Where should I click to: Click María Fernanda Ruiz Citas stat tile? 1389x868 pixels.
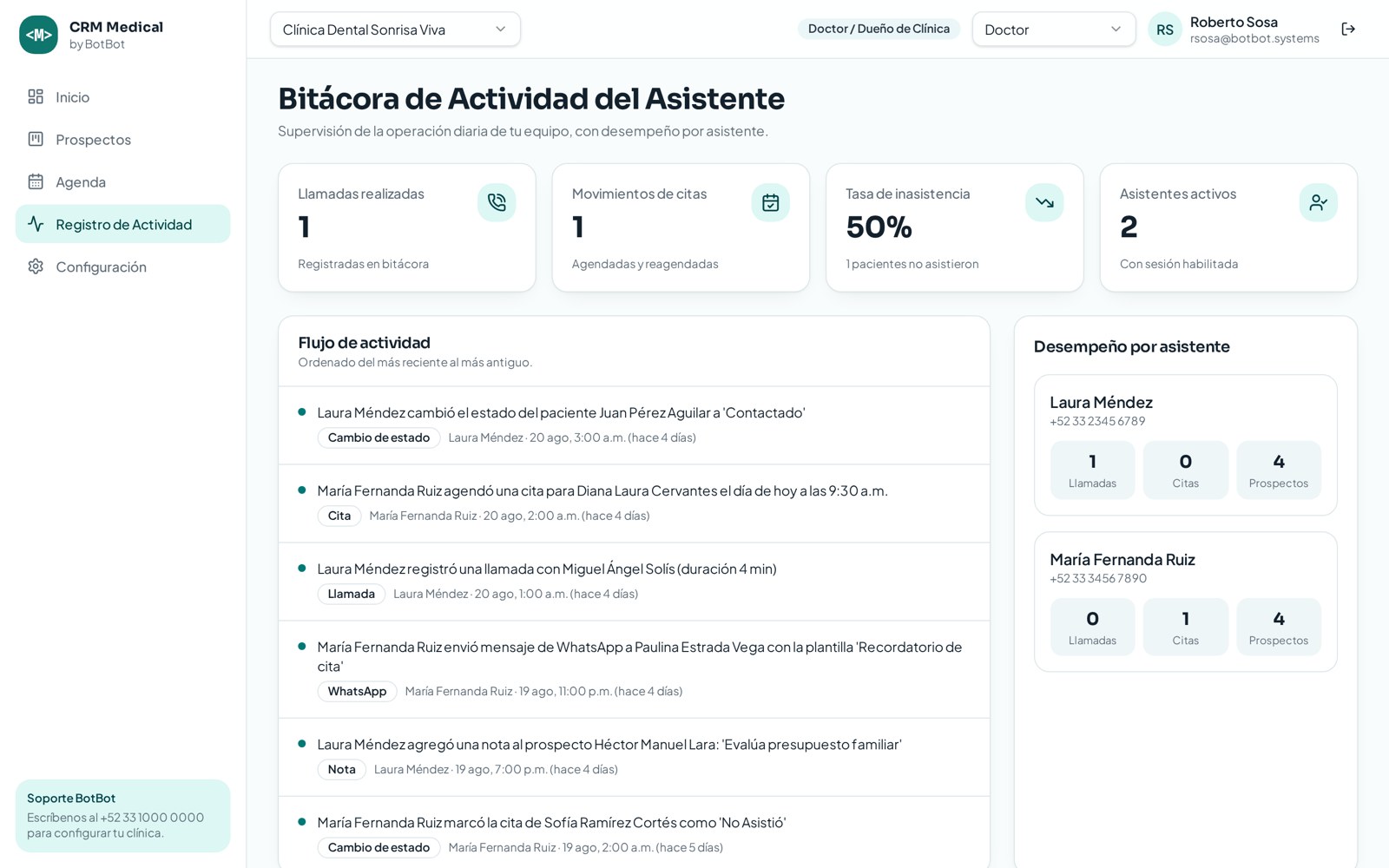1185,627
